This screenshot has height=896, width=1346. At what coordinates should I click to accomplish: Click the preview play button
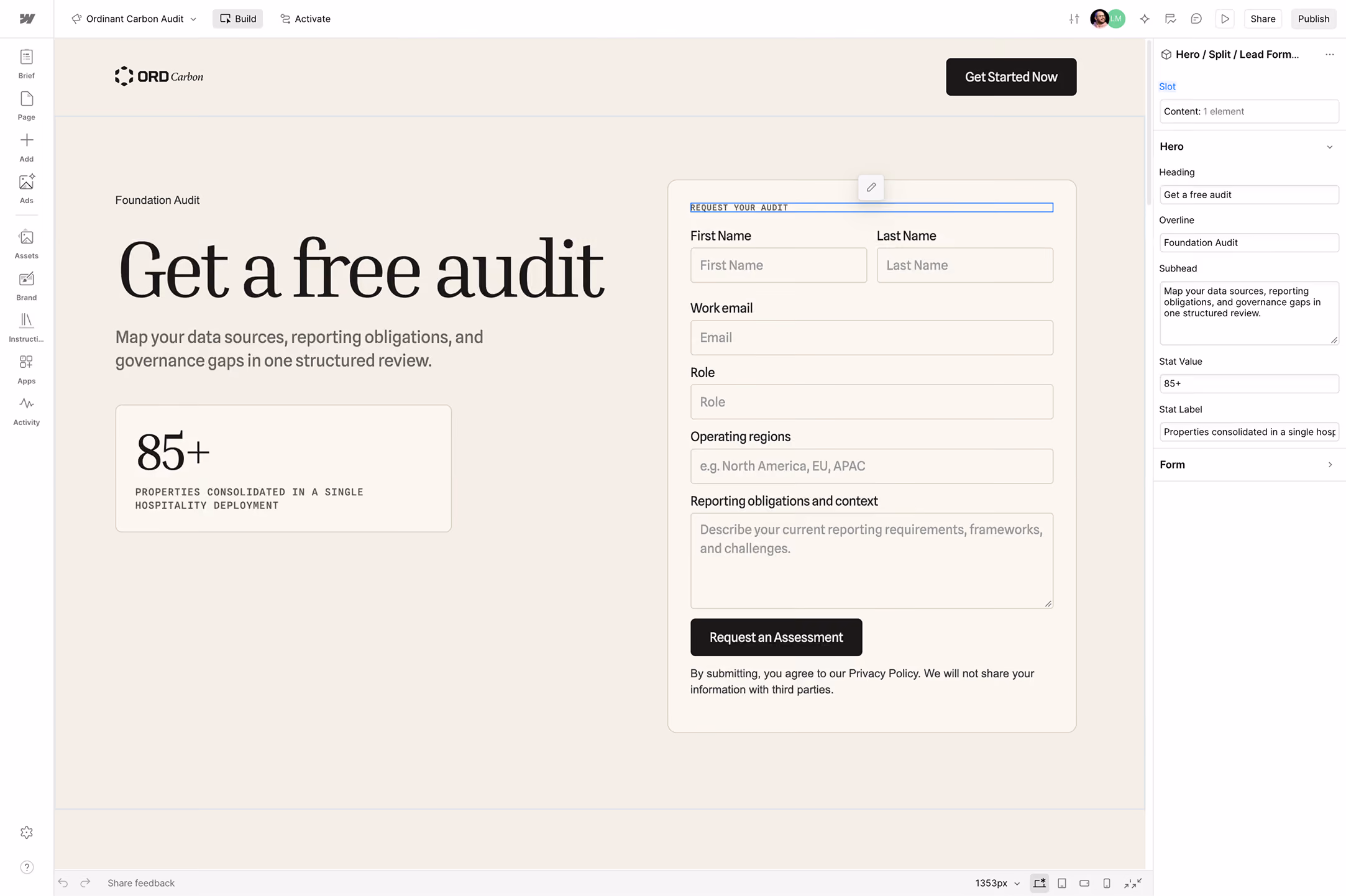[x=1225, y=19]
